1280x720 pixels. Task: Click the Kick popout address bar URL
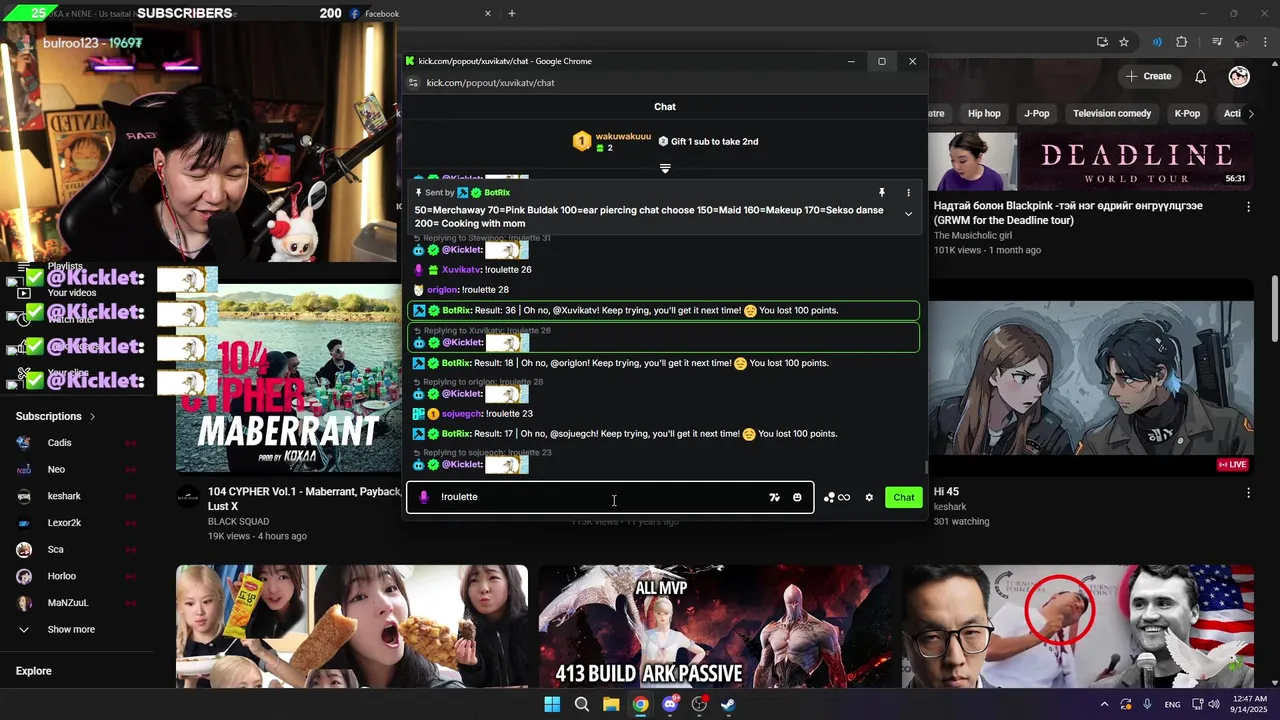pyautogui.click(x=490, y=83)
